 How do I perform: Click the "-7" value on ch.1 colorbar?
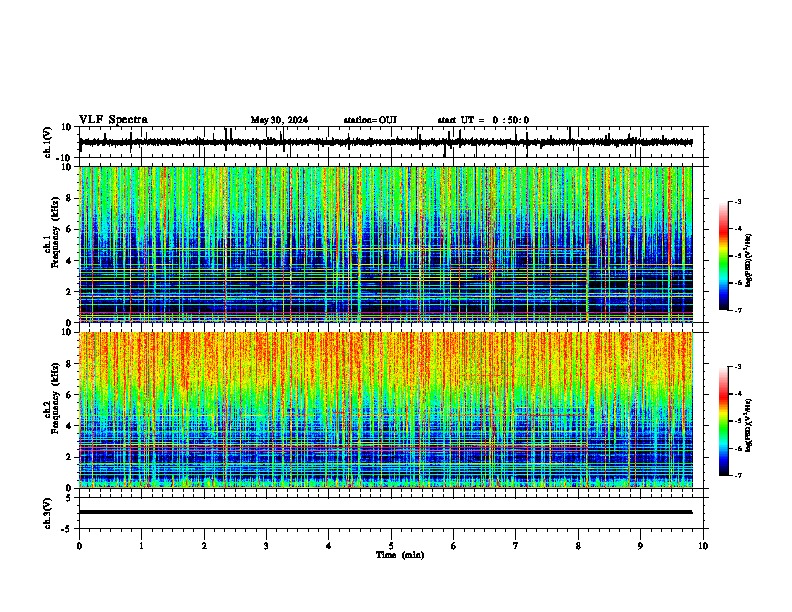coord(738,310)
